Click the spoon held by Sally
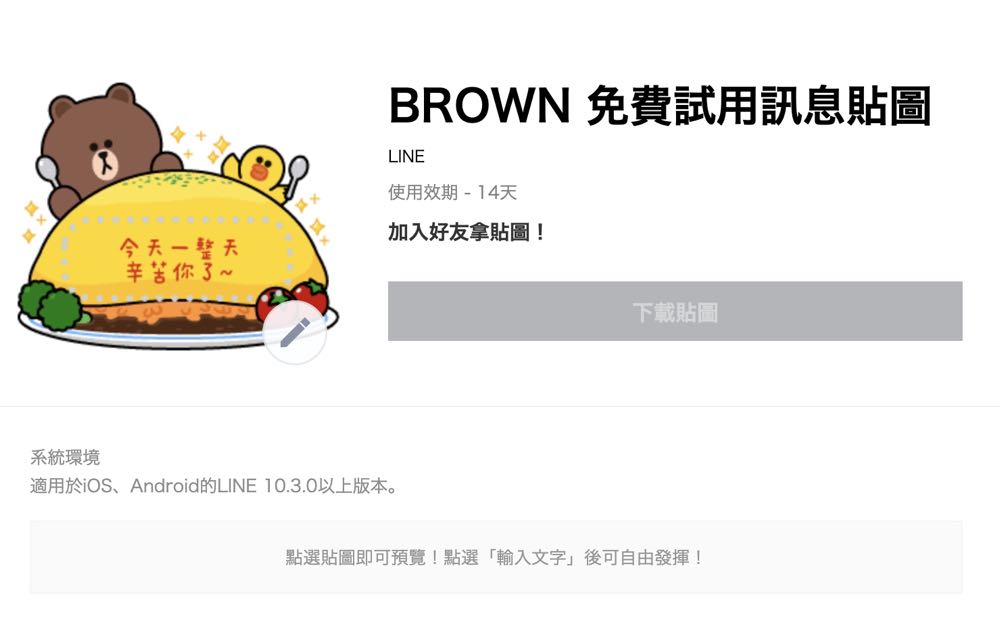The height and width of the screenshot is (625, 1000). [x=295, y=175]
